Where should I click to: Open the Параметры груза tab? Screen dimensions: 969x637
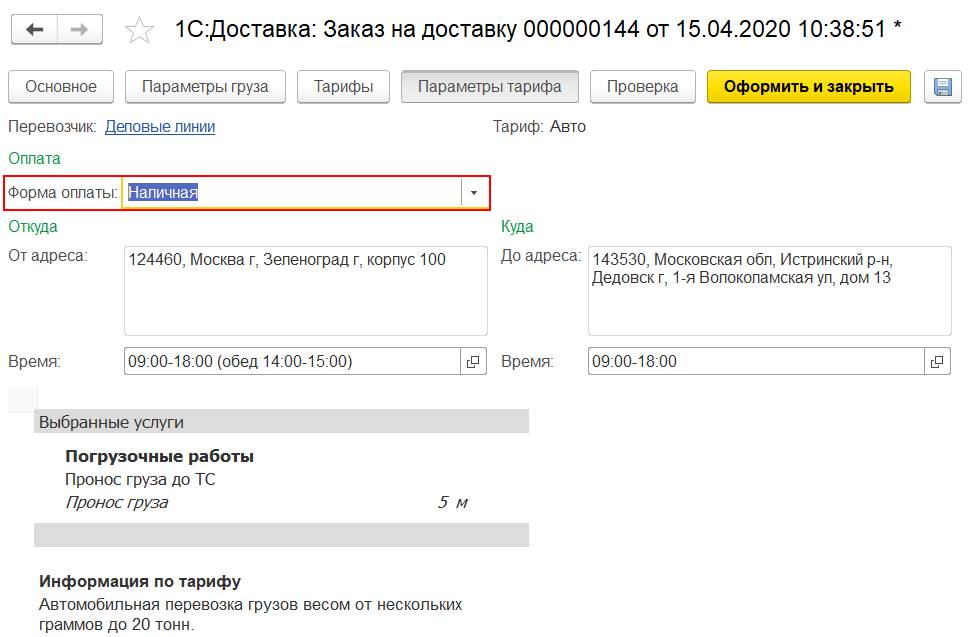click(x=205, y=87)
